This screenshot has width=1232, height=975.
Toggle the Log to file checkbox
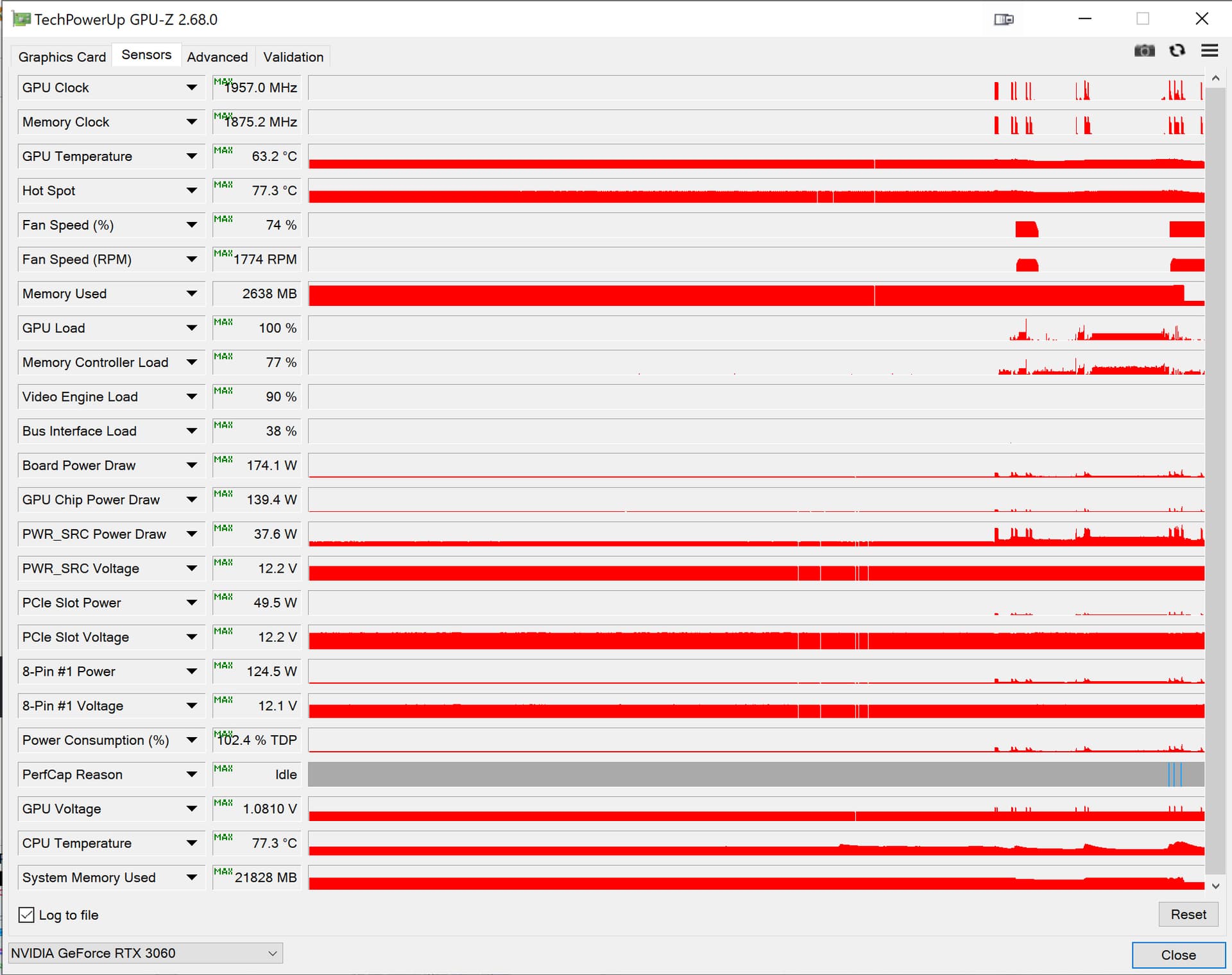pyautogui.click(x=26, y=915)
